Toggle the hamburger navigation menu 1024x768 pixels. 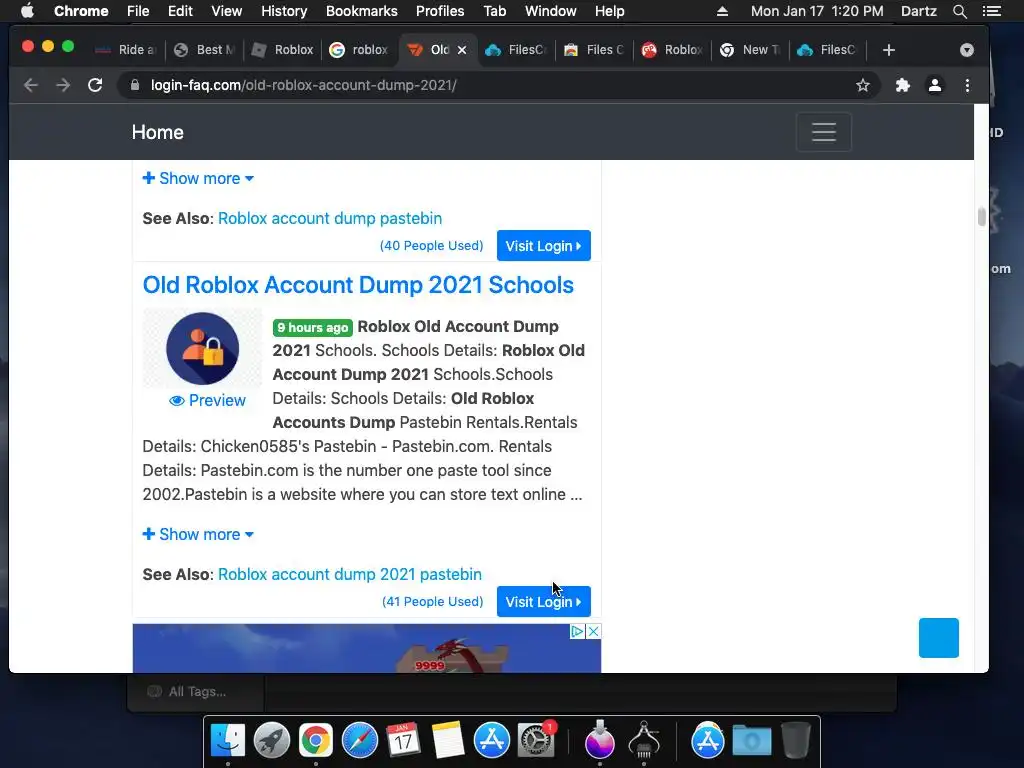pyautogui.click(x=824, y=132)
